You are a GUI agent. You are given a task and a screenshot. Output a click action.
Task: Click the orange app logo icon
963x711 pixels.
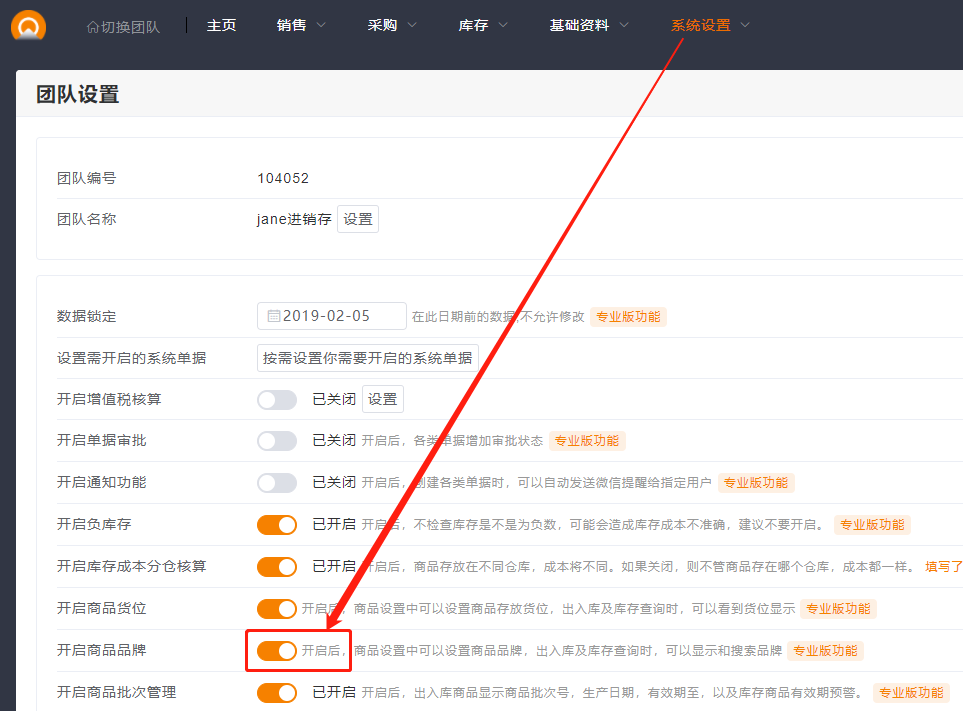point(28,25)
